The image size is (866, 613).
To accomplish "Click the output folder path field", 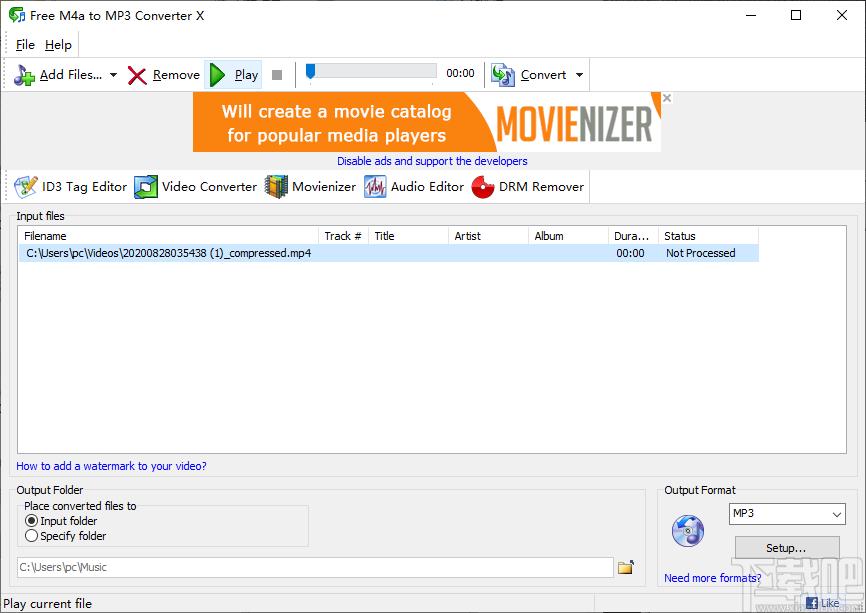I will tap(315, 567).
